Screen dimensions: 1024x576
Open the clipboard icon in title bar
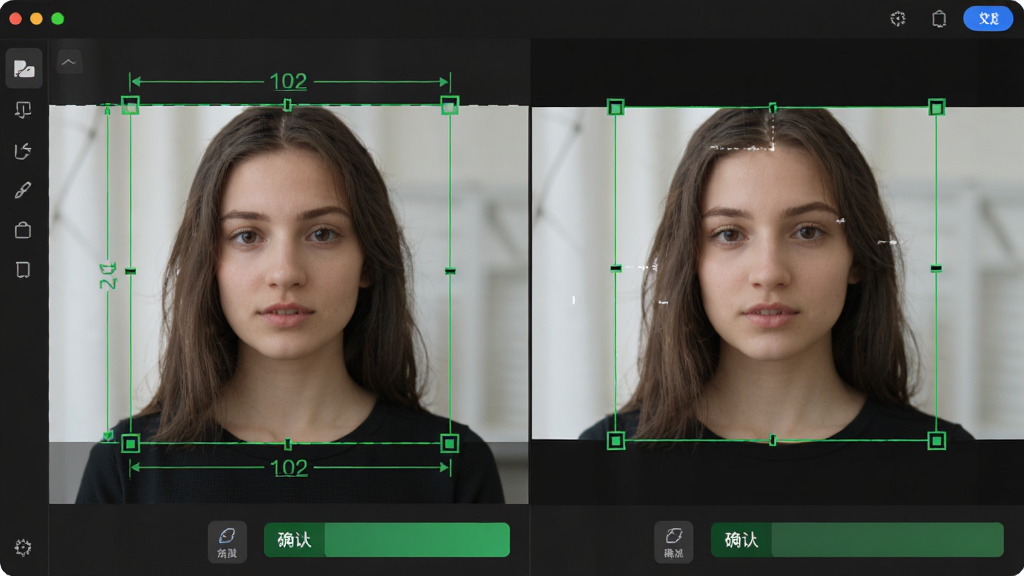click(x=939, y=19)
